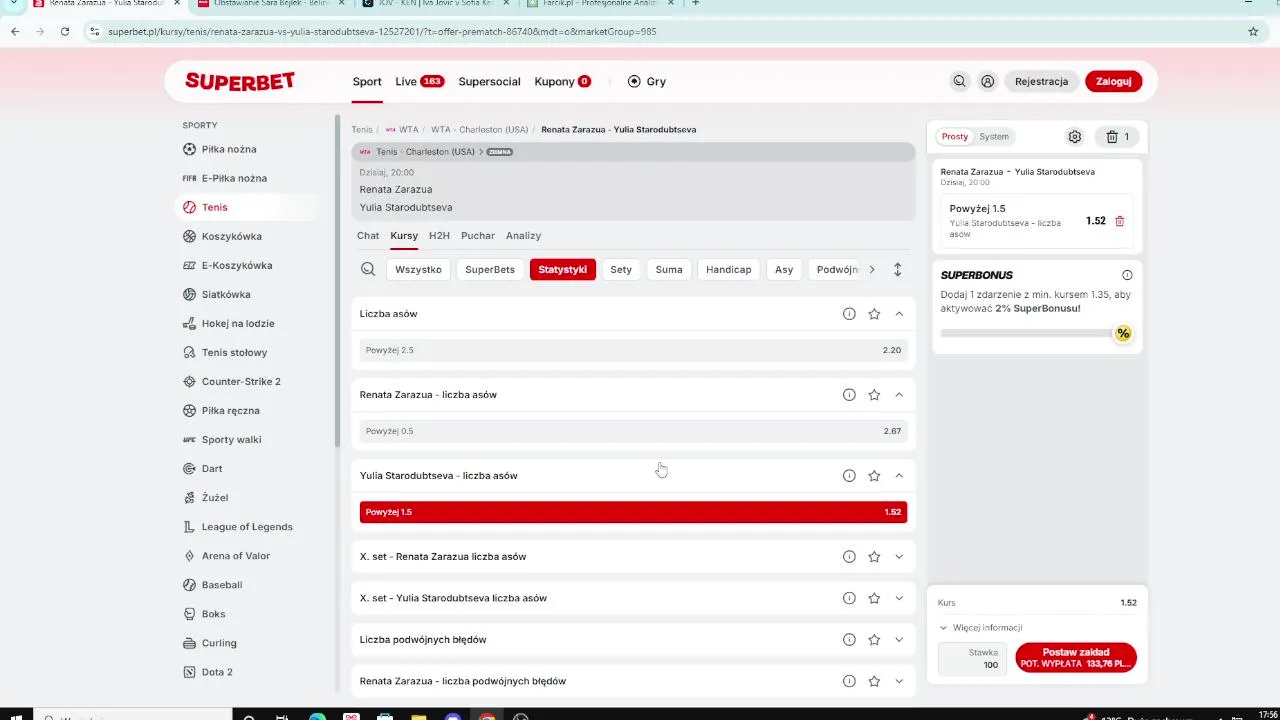1280x720 pixels.
Task: Open the Puchar tab
Action: coord(478,236)
